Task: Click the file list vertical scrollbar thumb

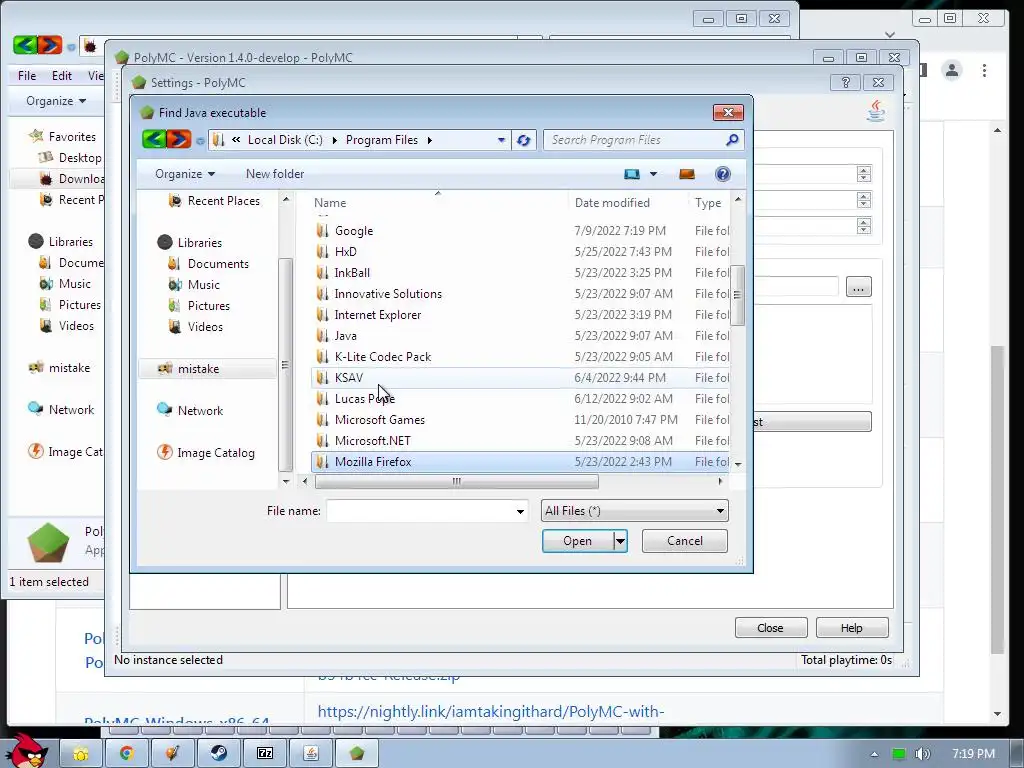Action: (x=738, y=295)
